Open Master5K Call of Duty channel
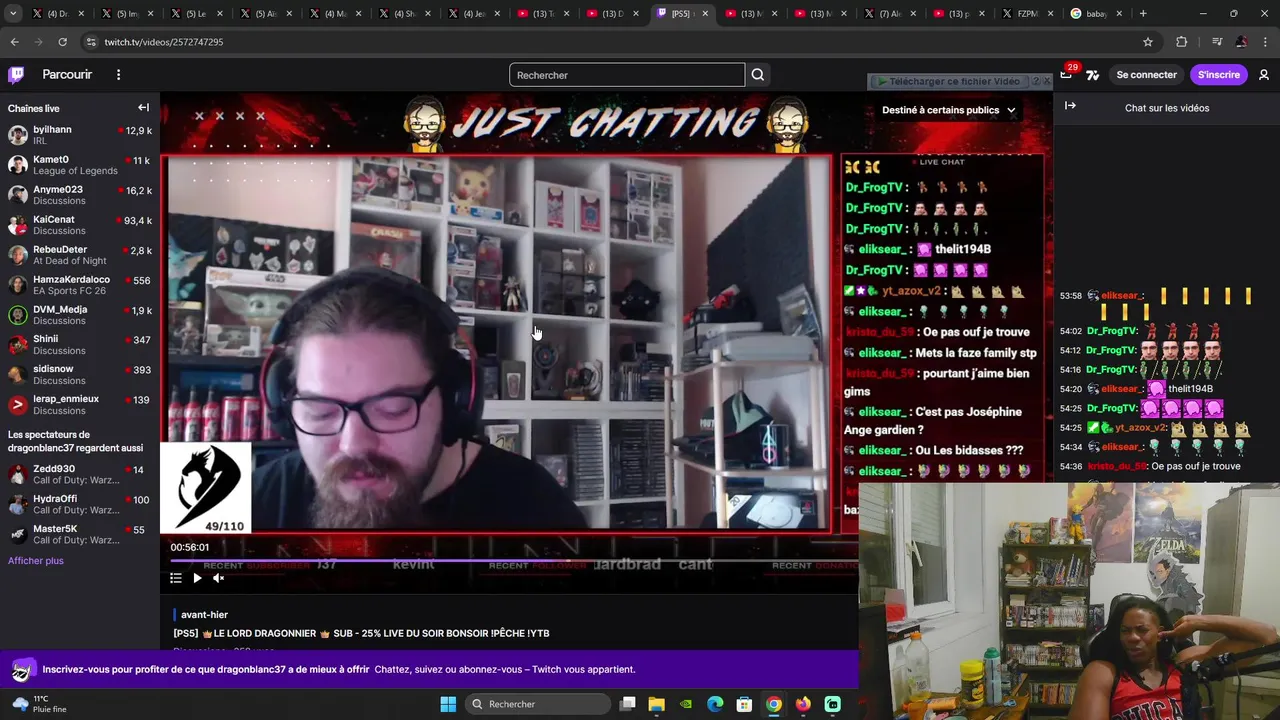Viewport: 1280px width, 720px height. [x=80, y=535]
